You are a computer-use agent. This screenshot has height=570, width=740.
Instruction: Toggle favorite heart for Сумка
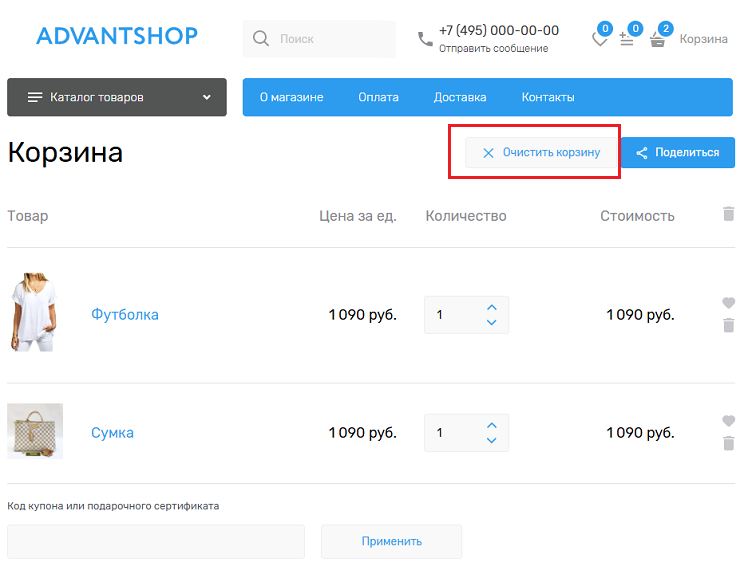pyautogui.click(x=728, y=421)
